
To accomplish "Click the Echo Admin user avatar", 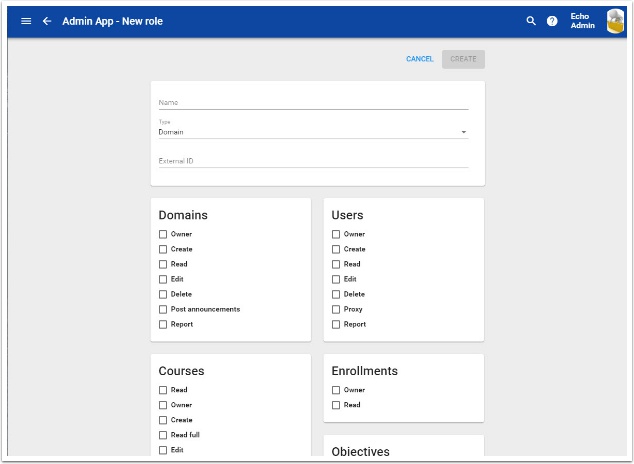I will click(614, 21).
